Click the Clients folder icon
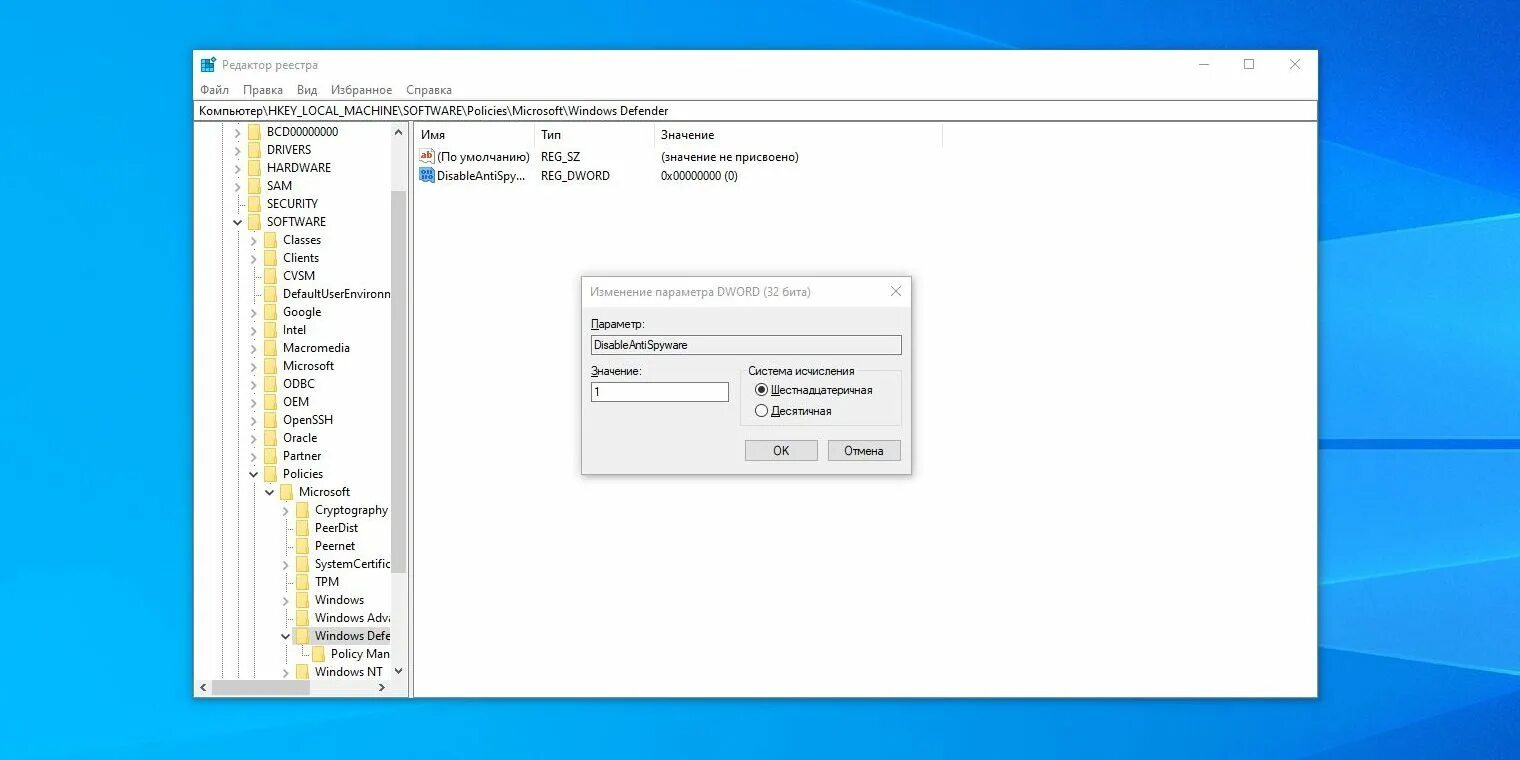This screenshot has height=760, width=1520. tap(270, 258)
